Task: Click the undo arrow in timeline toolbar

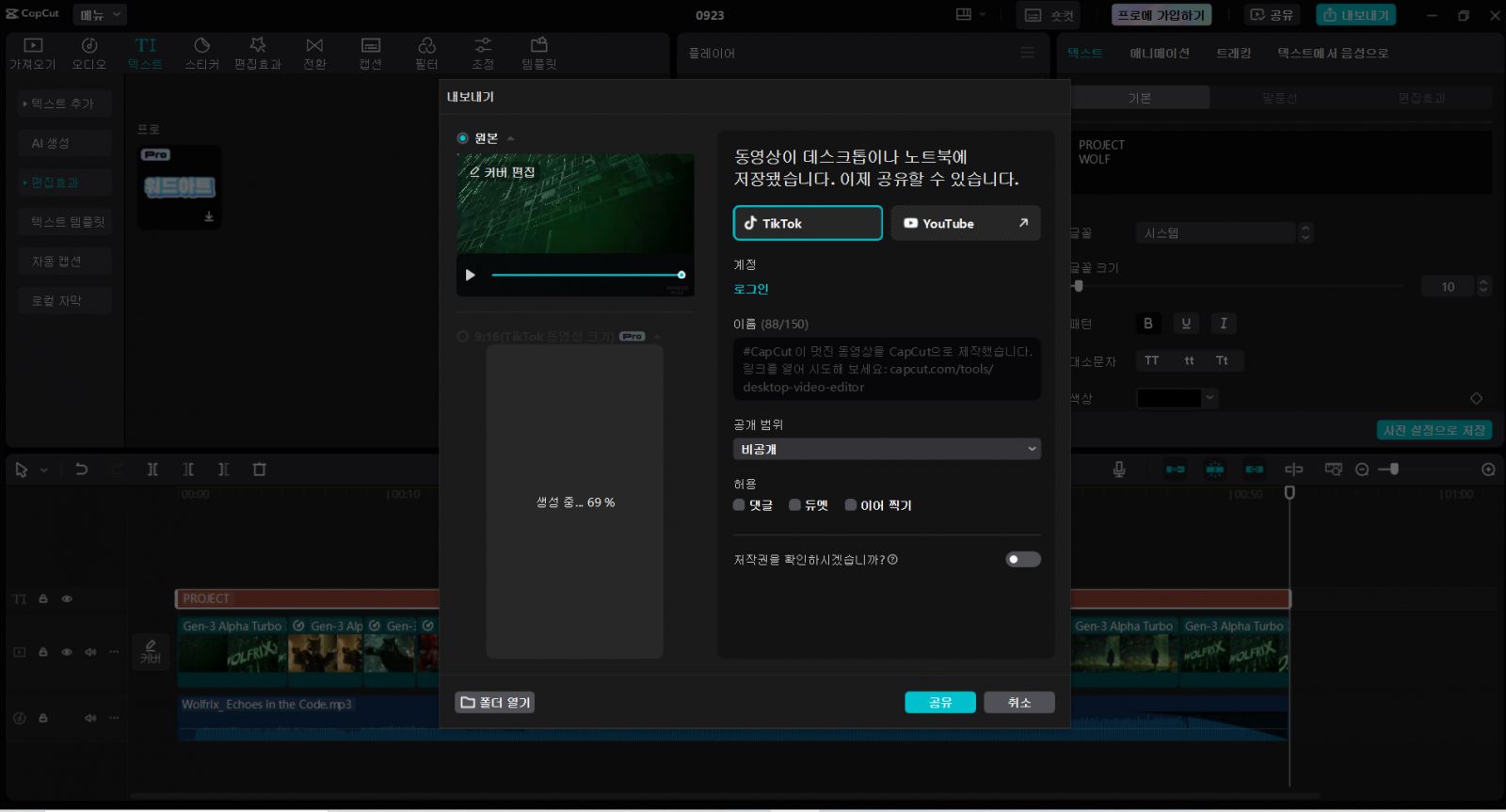Action: tap(82, 470)
